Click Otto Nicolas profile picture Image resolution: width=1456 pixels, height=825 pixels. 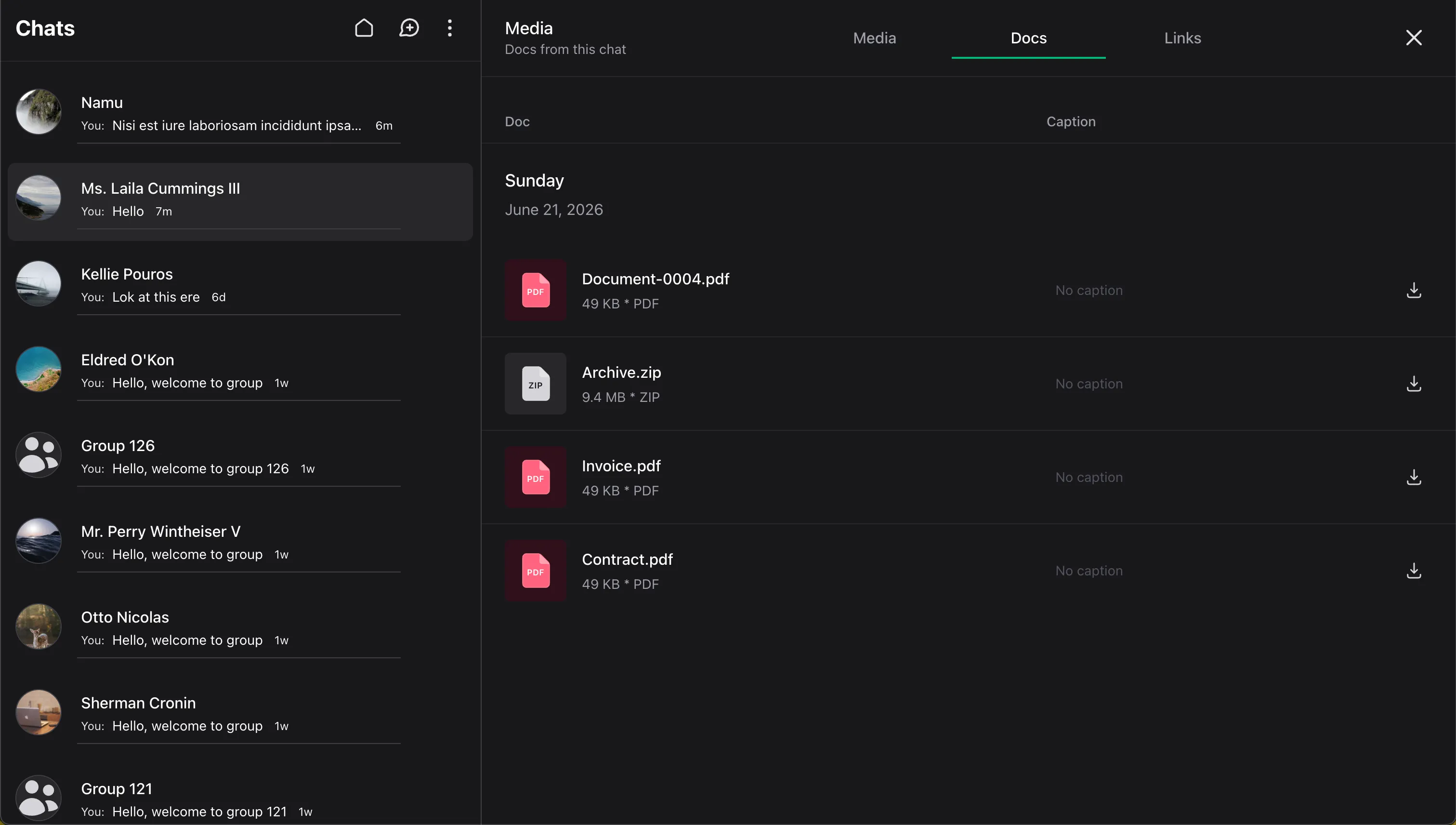point(39,626)
